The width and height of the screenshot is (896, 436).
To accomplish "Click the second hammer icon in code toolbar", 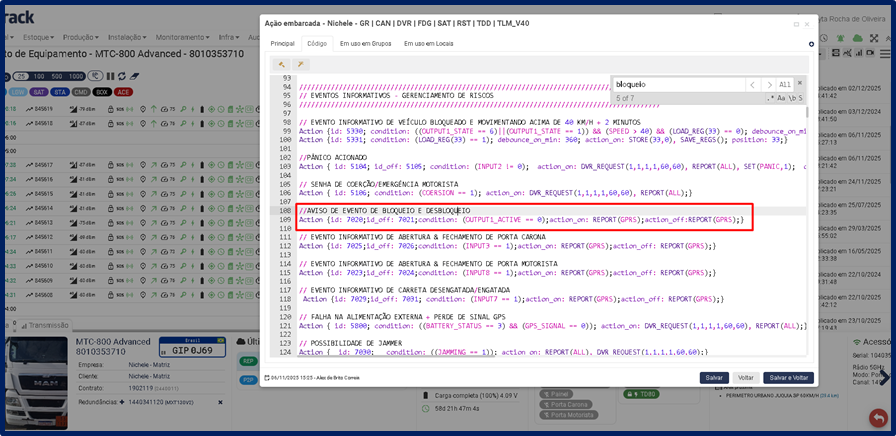I will coord(300,64).
